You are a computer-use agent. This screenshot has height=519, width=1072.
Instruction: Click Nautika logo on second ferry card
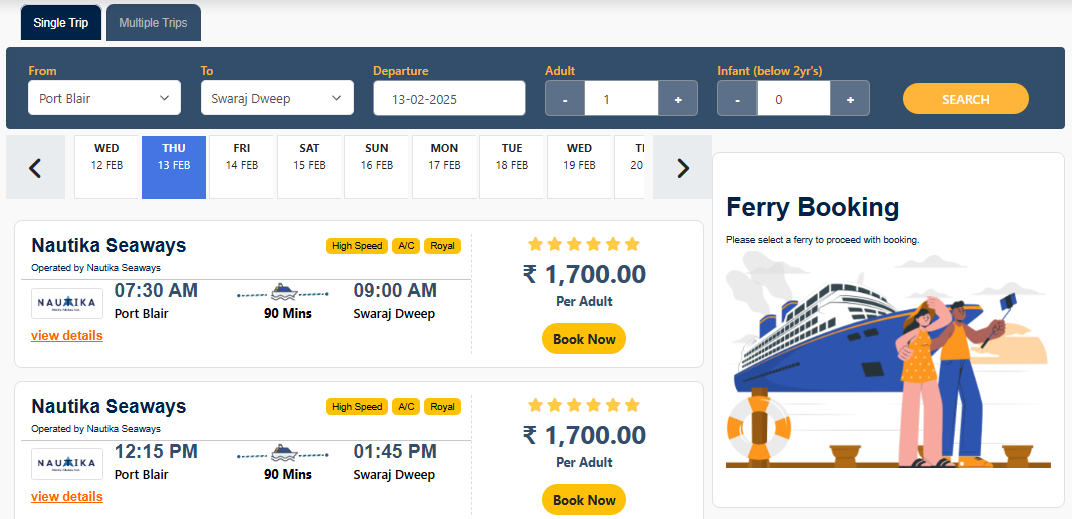tap(66, 463)
